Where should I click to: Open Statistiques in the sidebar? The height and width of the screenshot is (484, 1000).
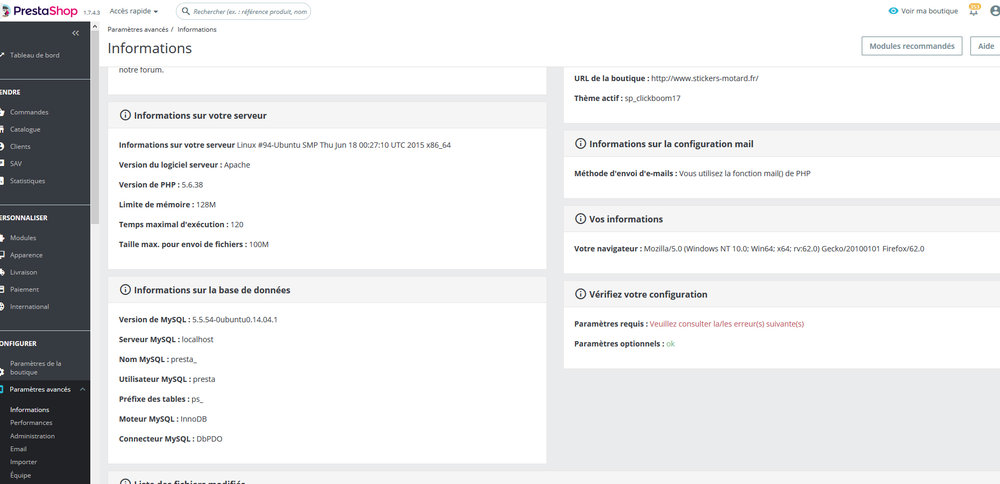(27, 181)
